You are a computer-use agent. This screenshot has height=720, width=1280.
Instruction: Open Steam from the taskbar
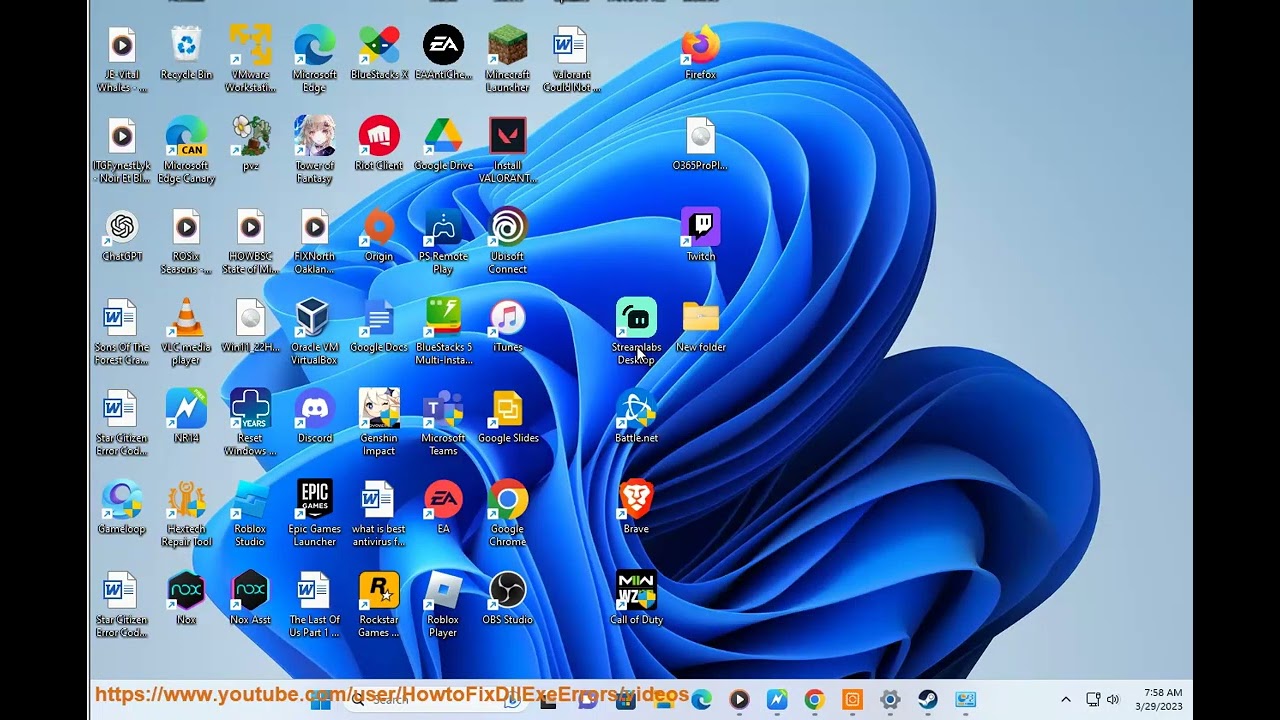pyautogui.click(x=928, y=700)
